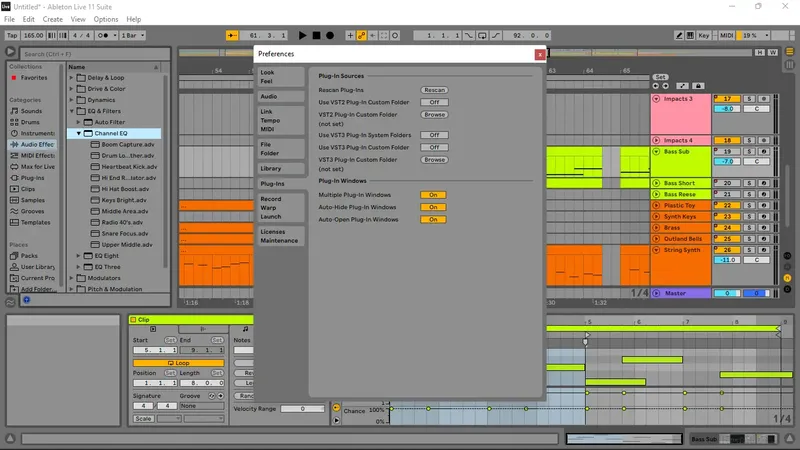Switch to Library preferences tab

point(281,168)
